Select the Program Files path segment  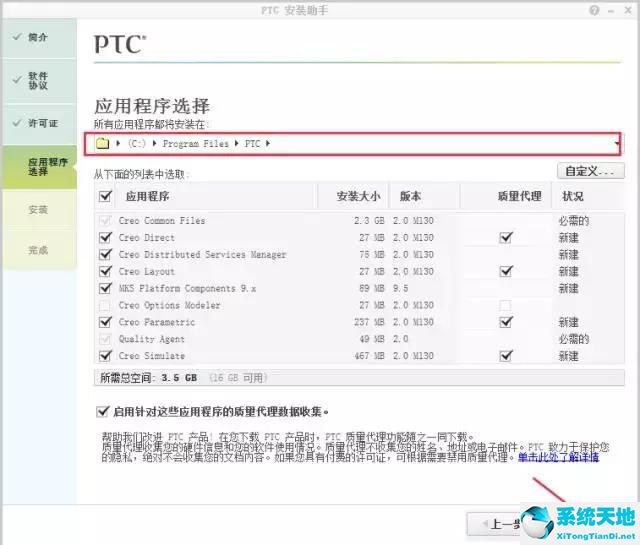(196, 144)
